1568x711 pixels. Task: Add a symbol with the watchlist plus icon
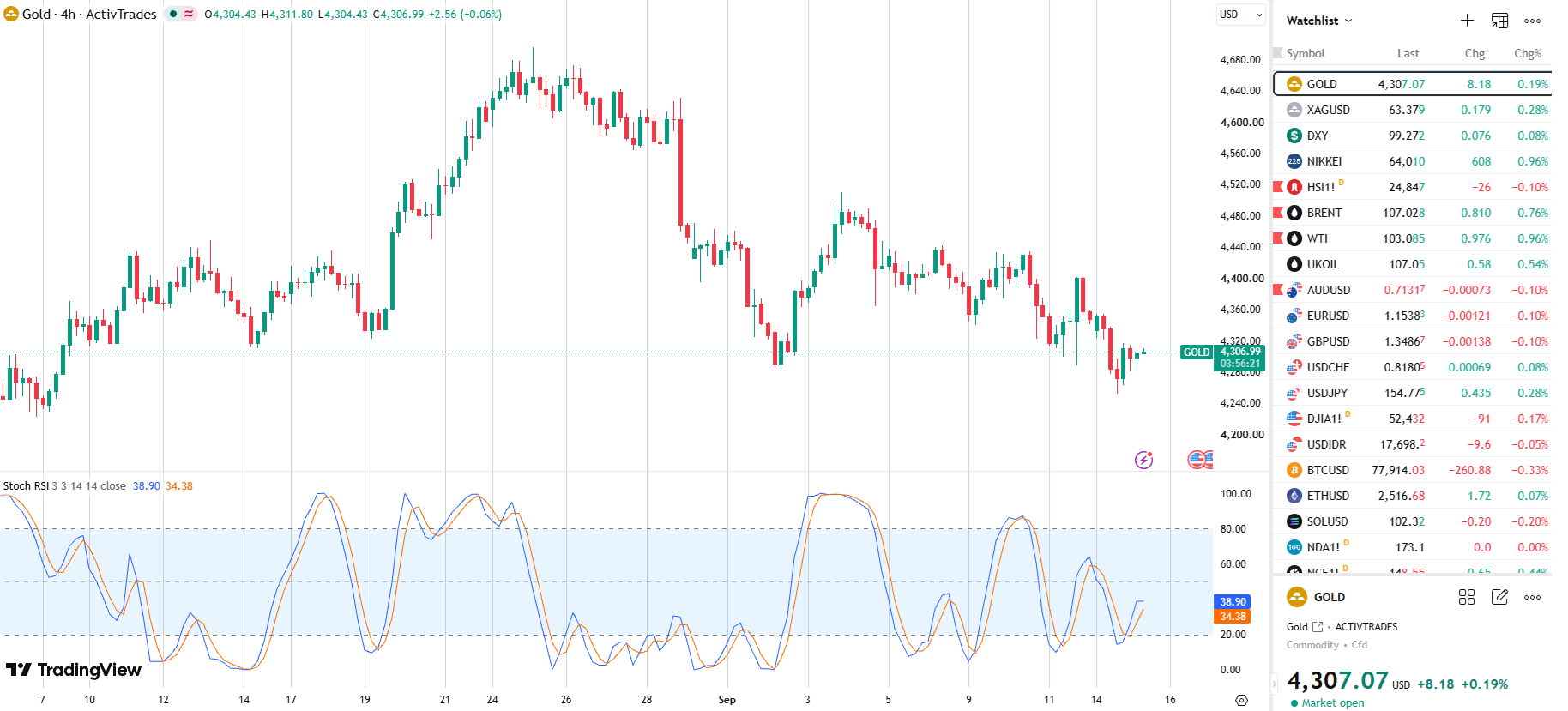tap(1467, 21)
